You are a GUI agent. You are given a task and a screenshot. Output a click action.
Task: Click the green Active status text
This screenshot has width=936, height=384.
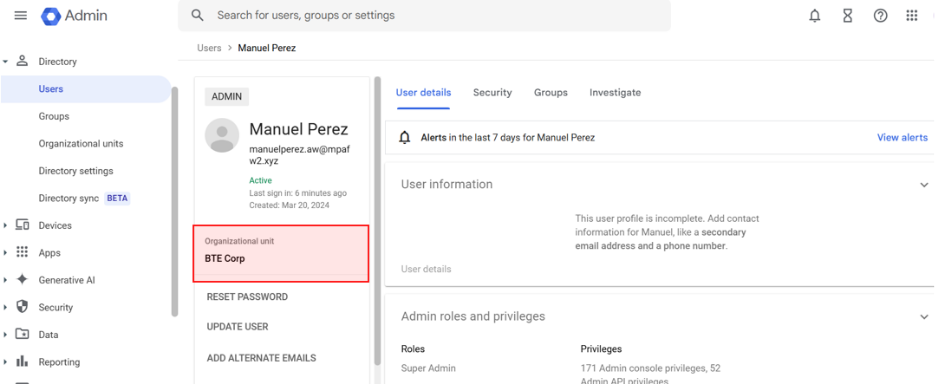click(x=260, y=180)
